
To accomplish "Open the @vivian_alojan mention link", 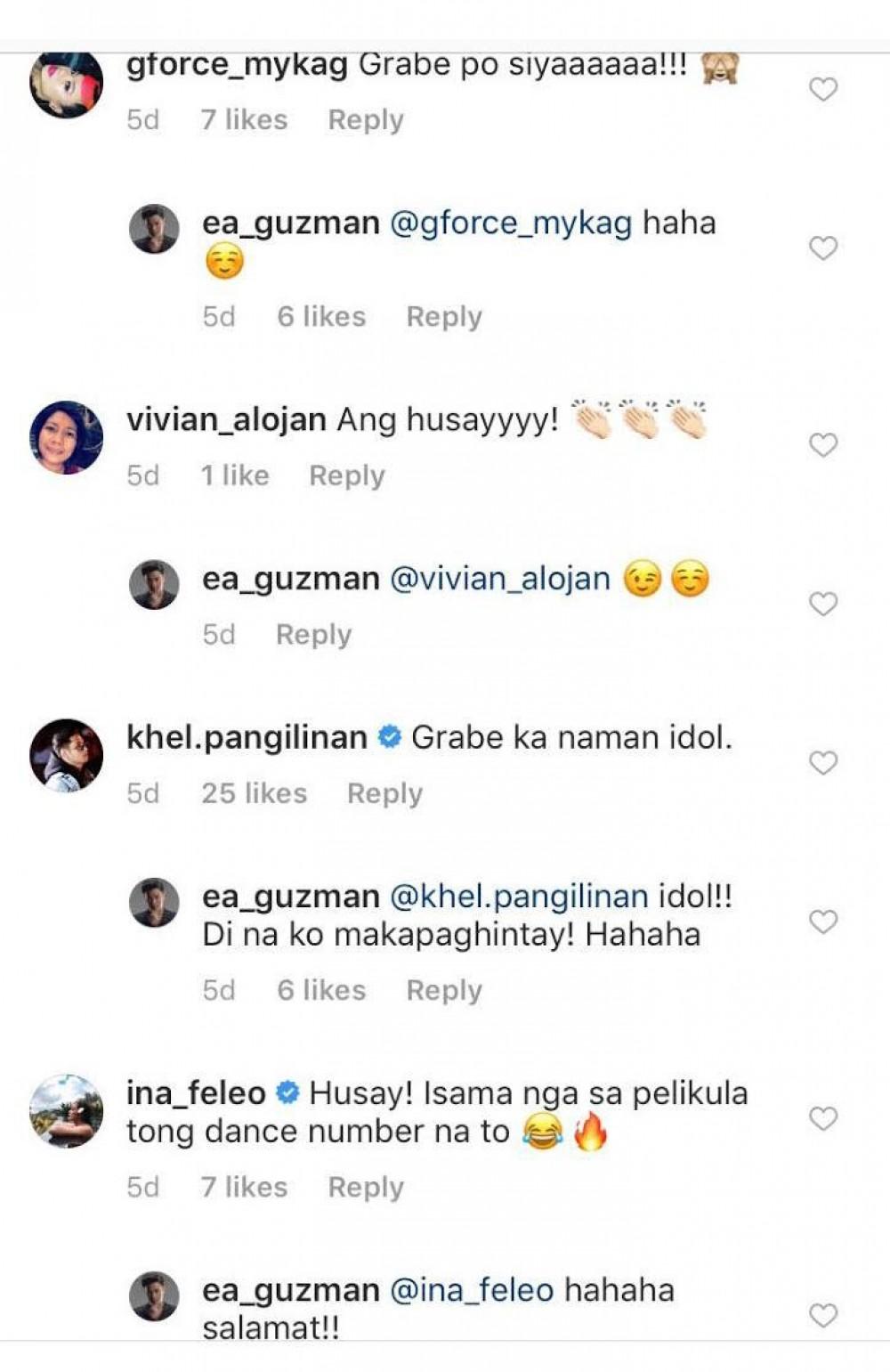I will tap(500, 580).
